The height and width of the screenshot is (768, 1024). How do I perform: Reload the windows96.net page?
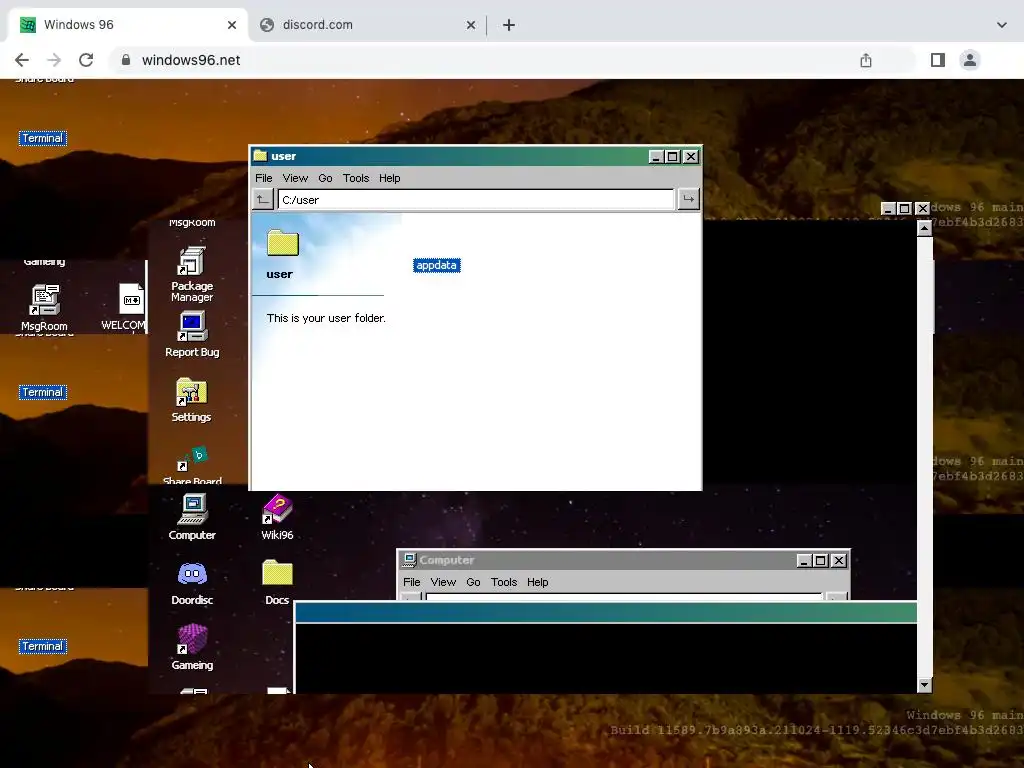[86, 60]
